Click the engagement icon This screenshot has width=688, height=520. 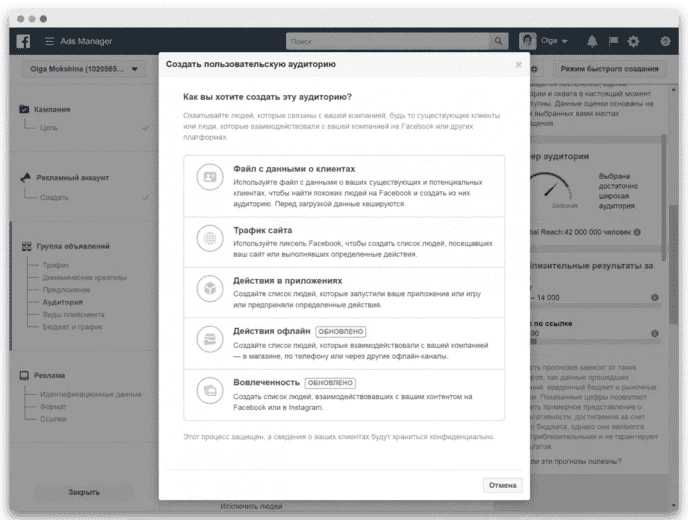pyautogui.click(x=210, y=390)
